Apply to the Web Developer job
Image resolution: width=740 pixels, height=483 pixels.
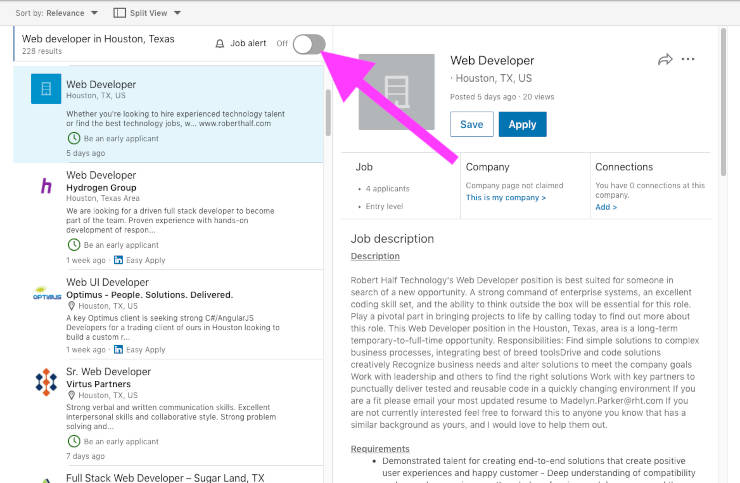(522, 124)
